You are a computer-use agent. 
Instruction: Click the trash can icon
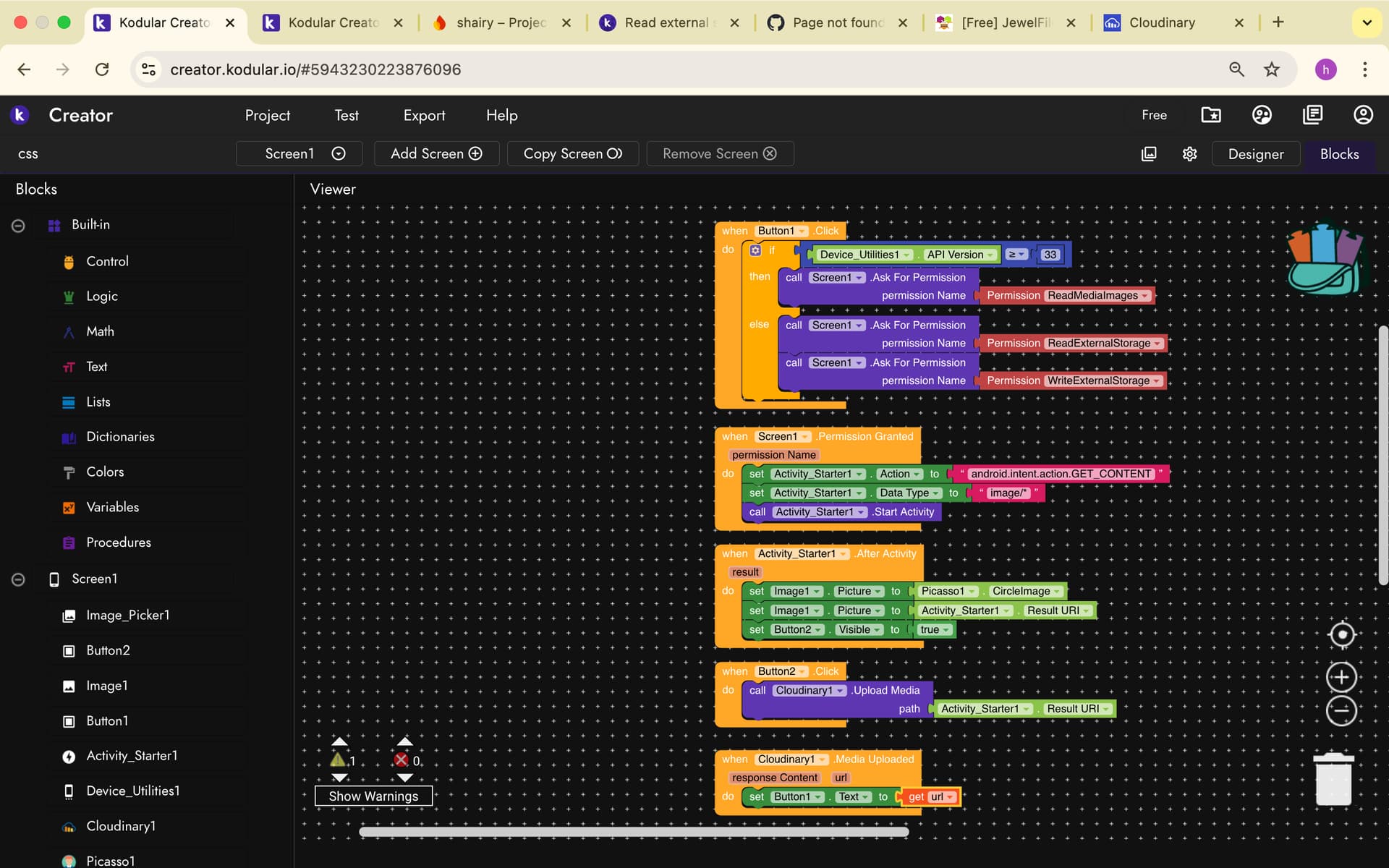coord(1333,779)
